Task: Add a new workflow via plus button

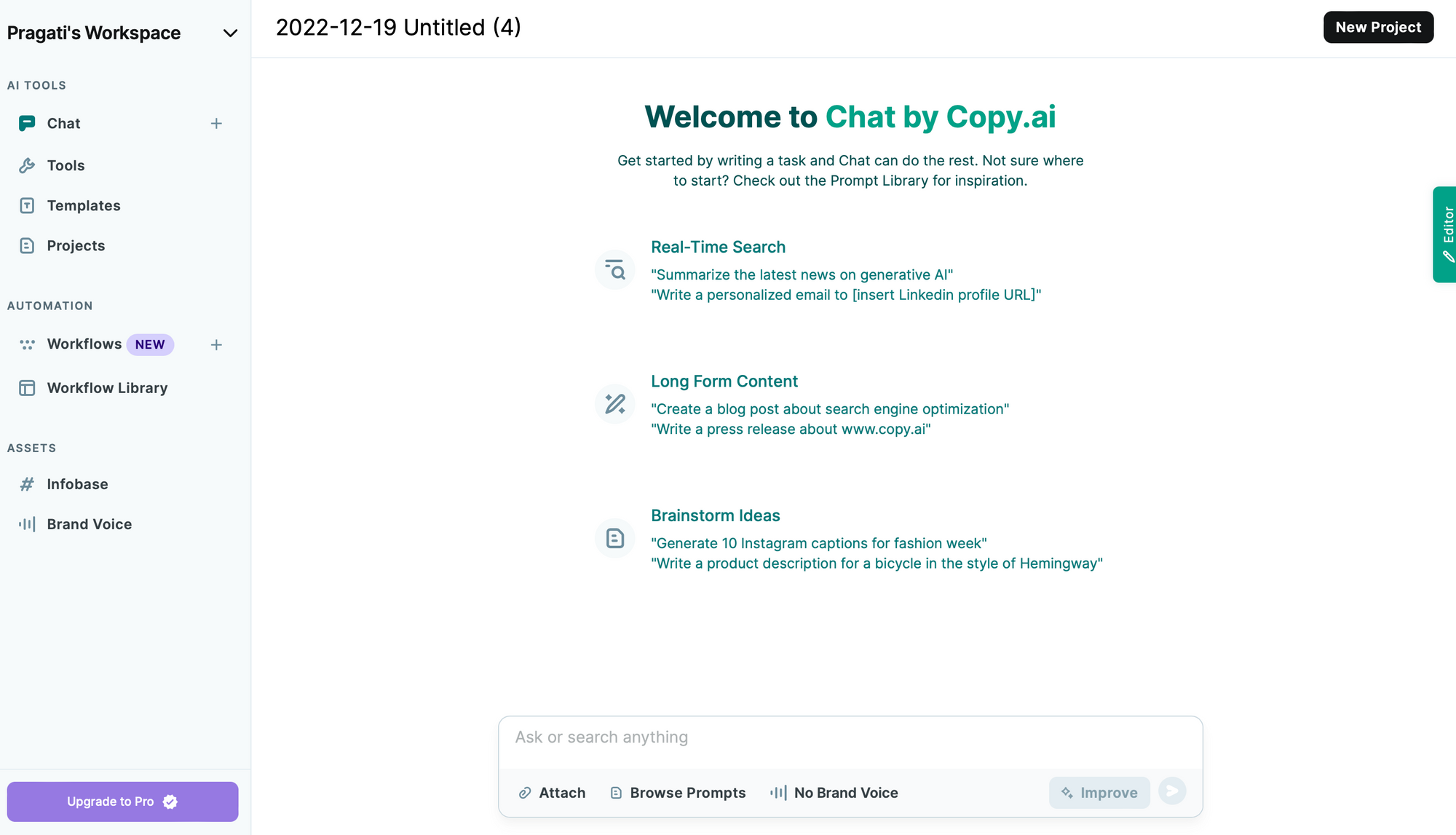Action: pos(216,344)
